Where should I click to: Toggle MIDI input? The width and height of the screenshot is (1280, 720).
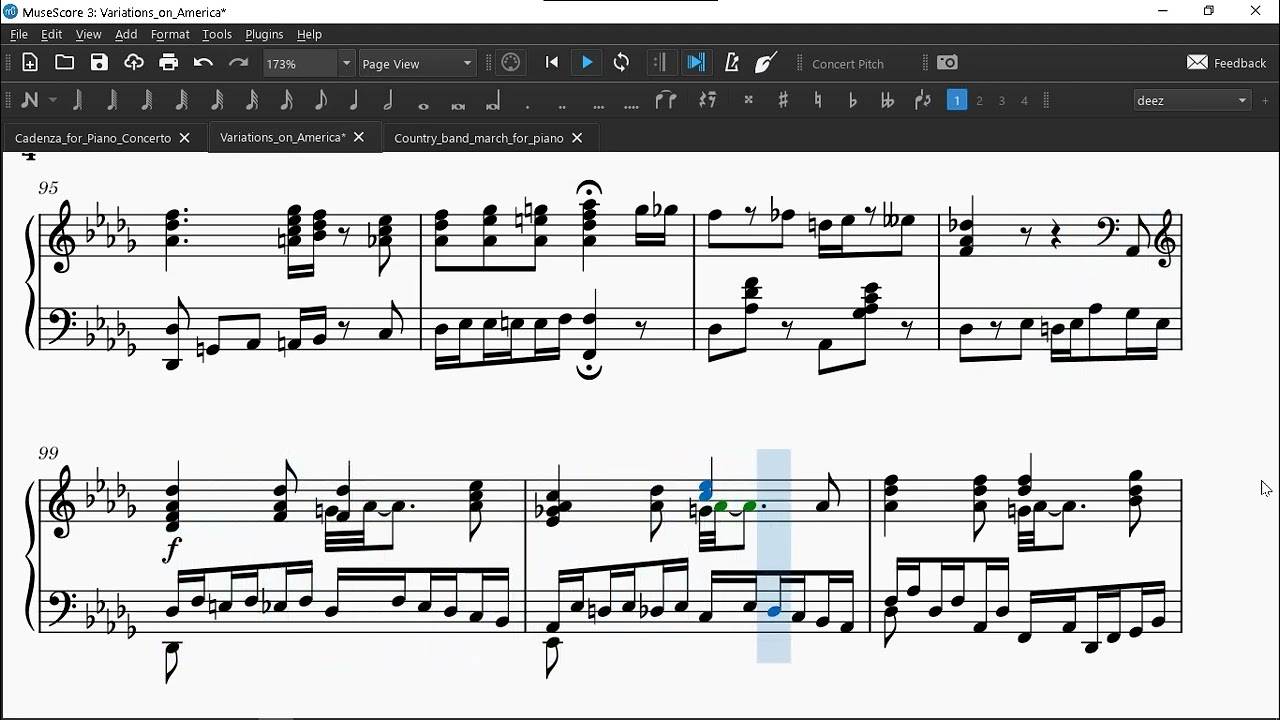coord(511,63)
